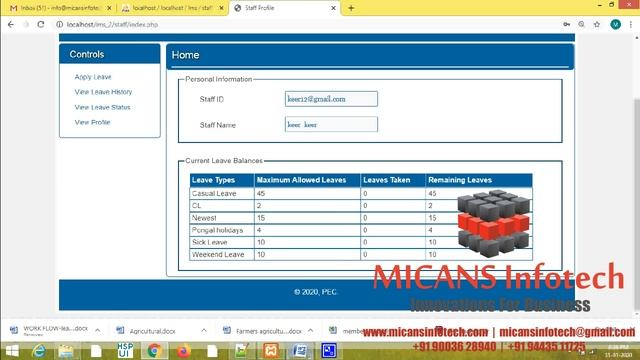Open the View Profile link
This screenshot has width=640, height=360.
point(92,122)
